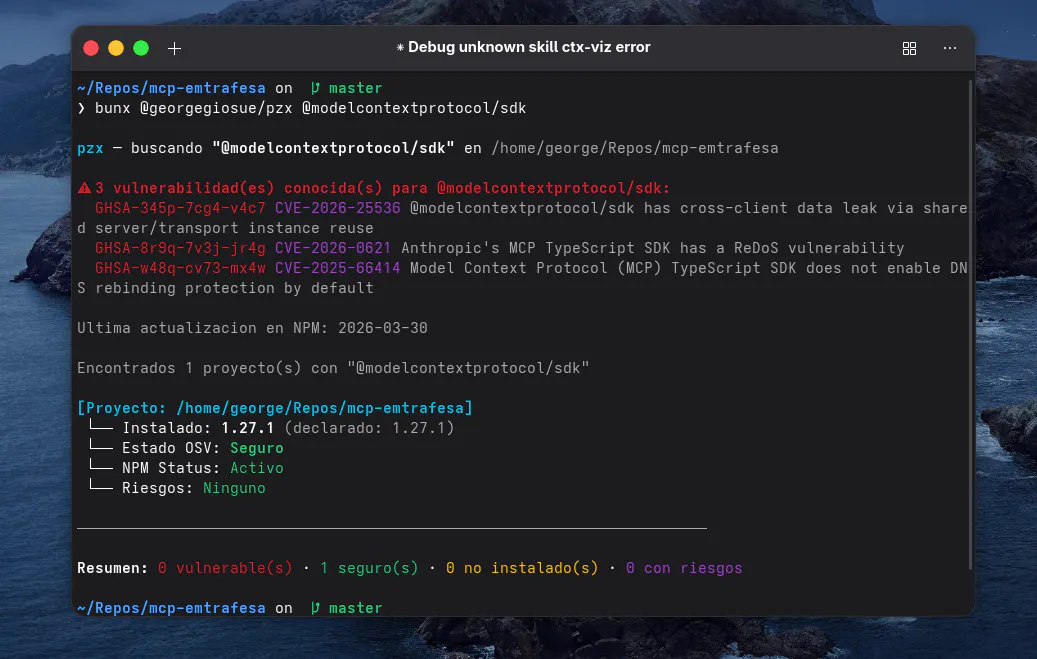Click the git branch icon on bottom prompt
The height and width of the screenshot is (659, 1037).
click(315, 608)
